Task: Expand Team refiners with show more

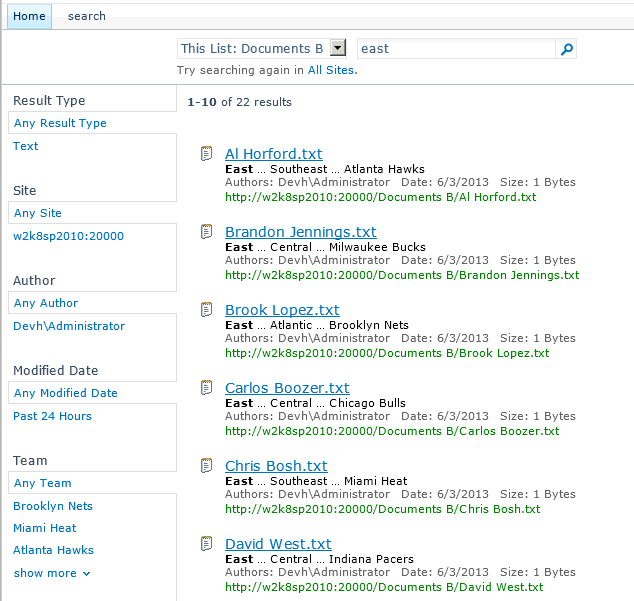Action: pyautogui.click(x=52, y=573)
